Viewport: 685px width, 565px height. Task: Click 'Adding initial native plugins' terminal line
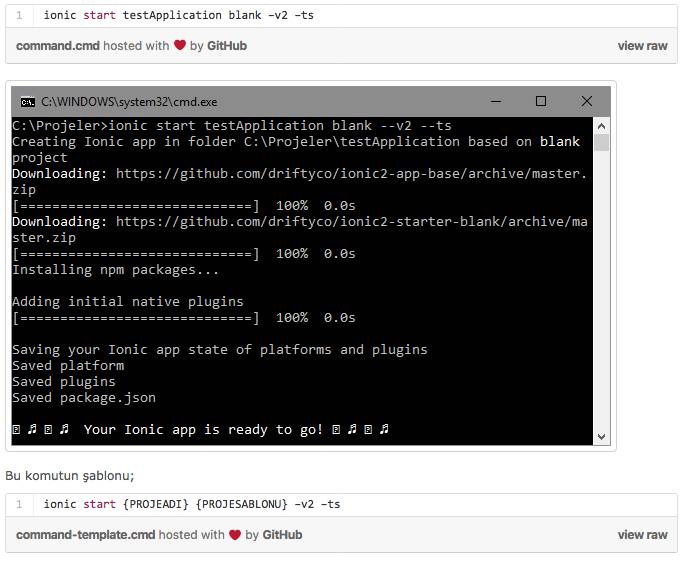[128, 302]
